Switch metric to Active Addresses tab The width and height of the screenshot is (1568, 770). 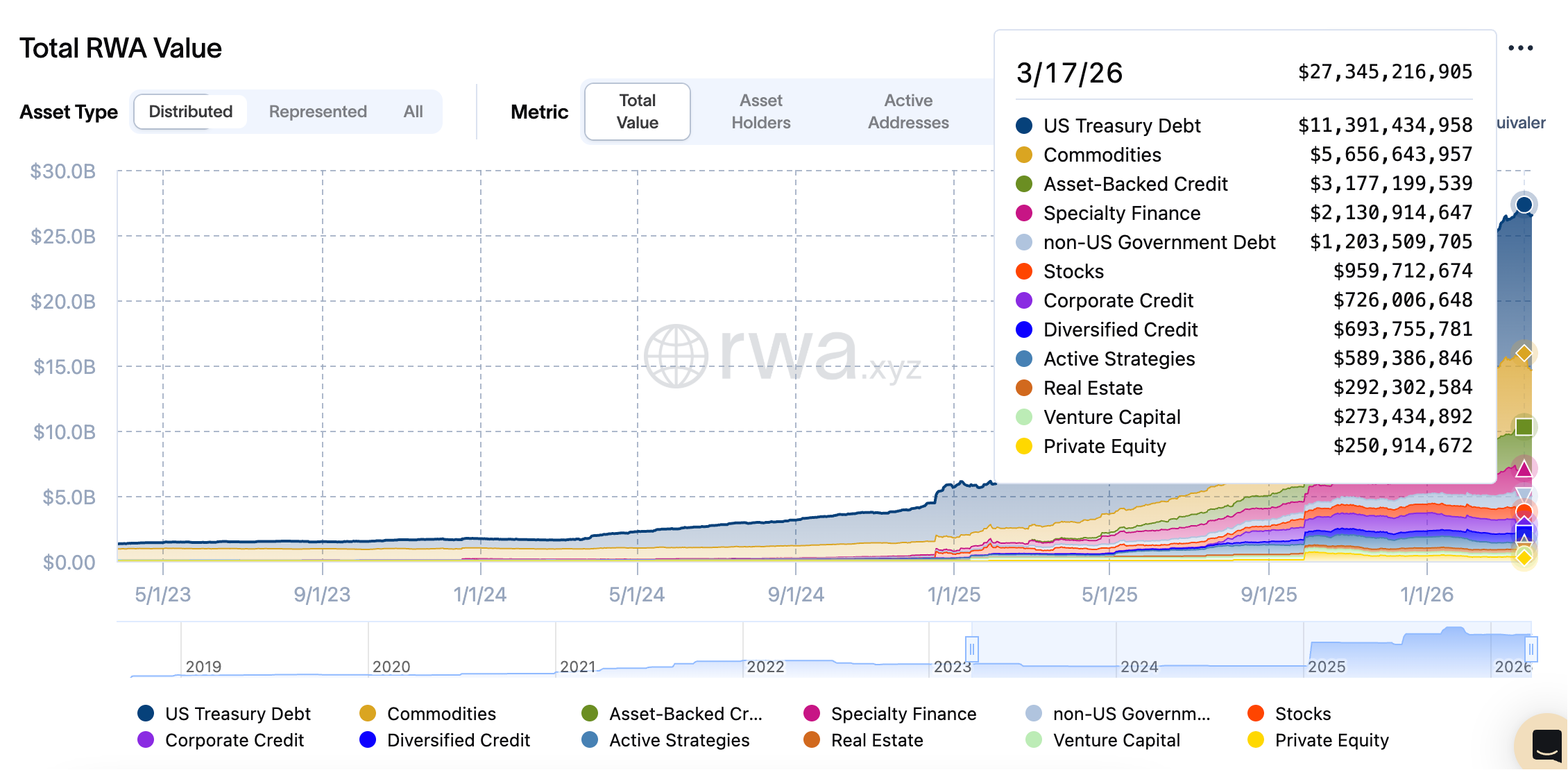[907, 112]
